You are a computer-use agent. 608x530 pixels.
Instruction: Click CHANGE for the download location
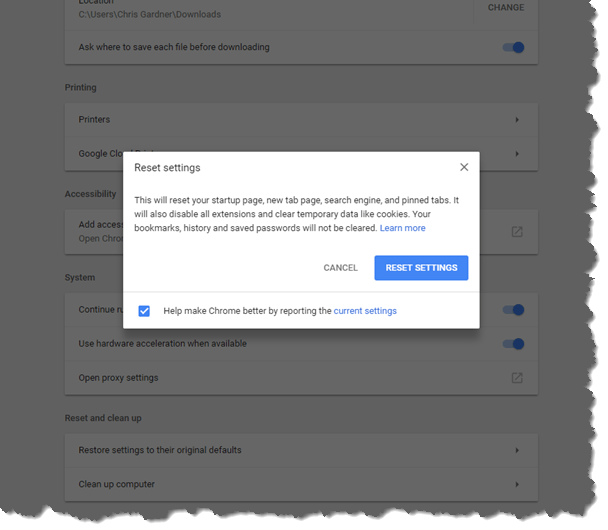pos(506,8)
